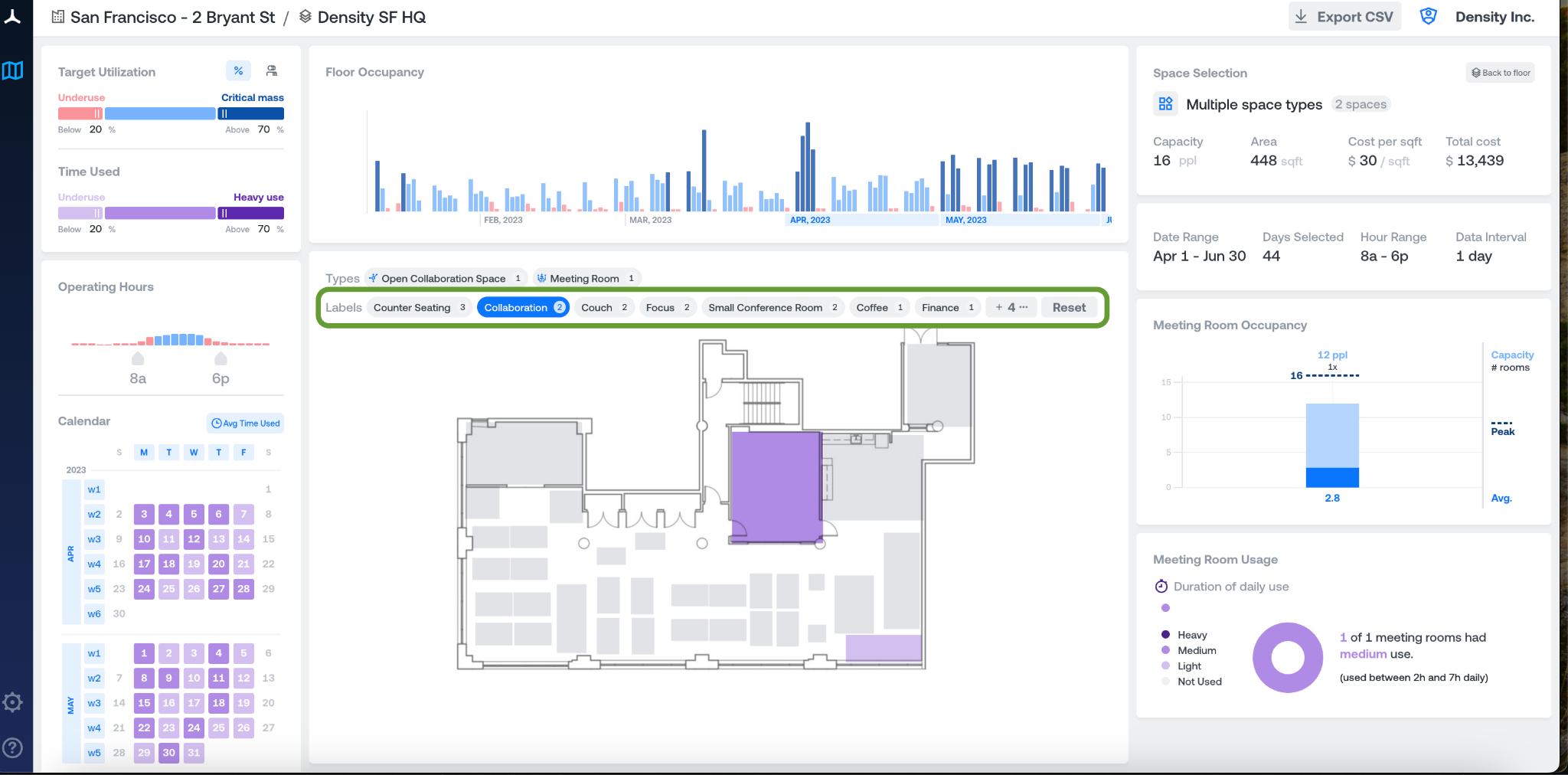Toggle the Coffee label filter
The height and width of the screenshot is (775, 1568).
[880, 307]
